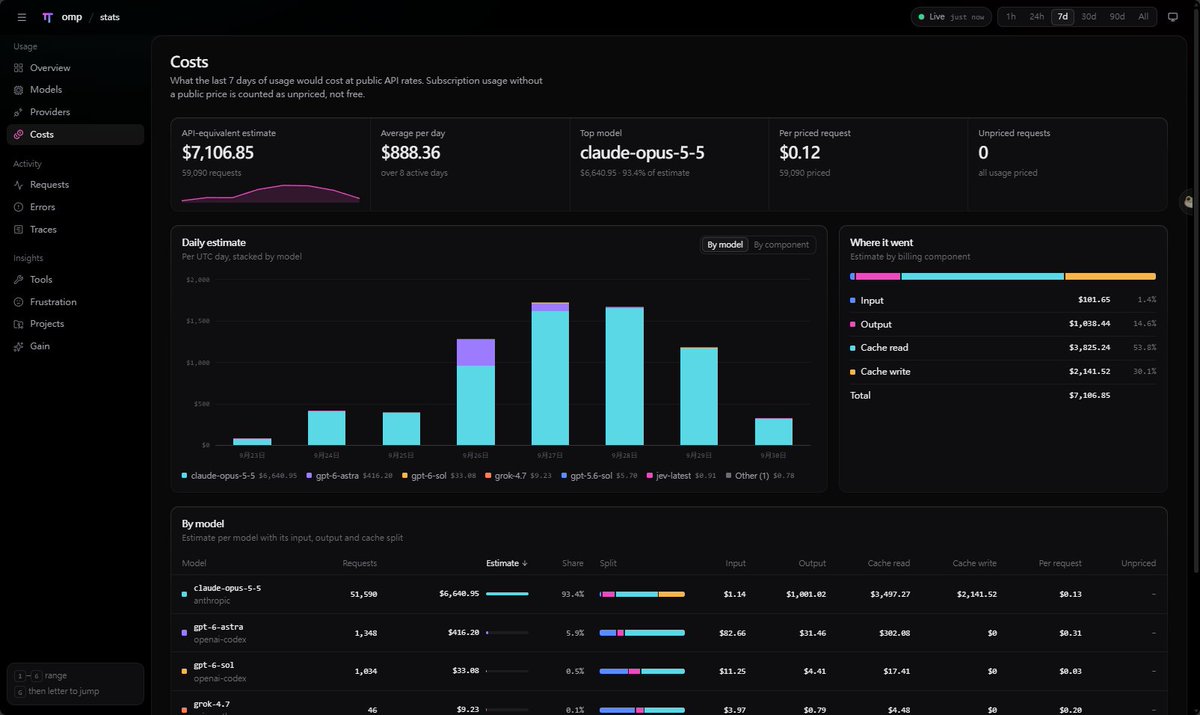Click the Gain sidebar icon
This screenshot has width=1200, height=715.
coord(18,346)
